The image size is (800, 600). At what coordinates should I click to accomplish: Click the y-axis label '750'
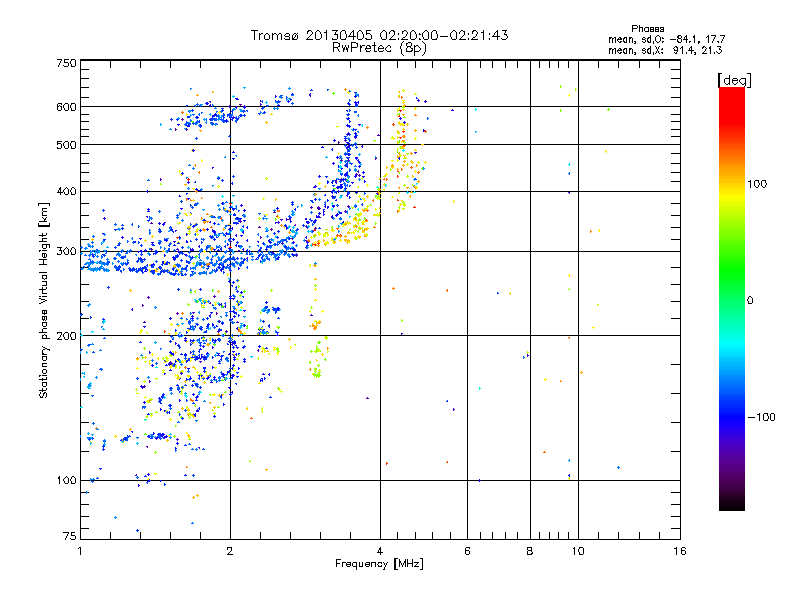[66, 63]
